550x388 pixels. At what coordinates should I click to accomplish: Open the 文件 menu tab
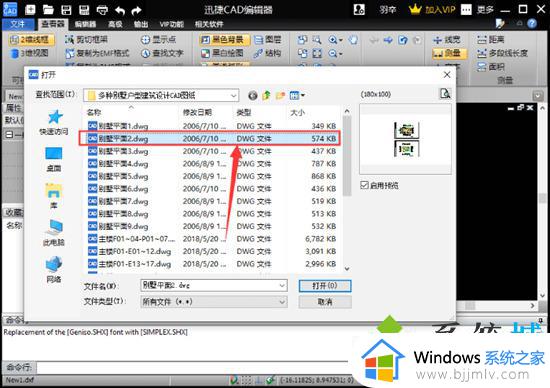tap(18, 24)
